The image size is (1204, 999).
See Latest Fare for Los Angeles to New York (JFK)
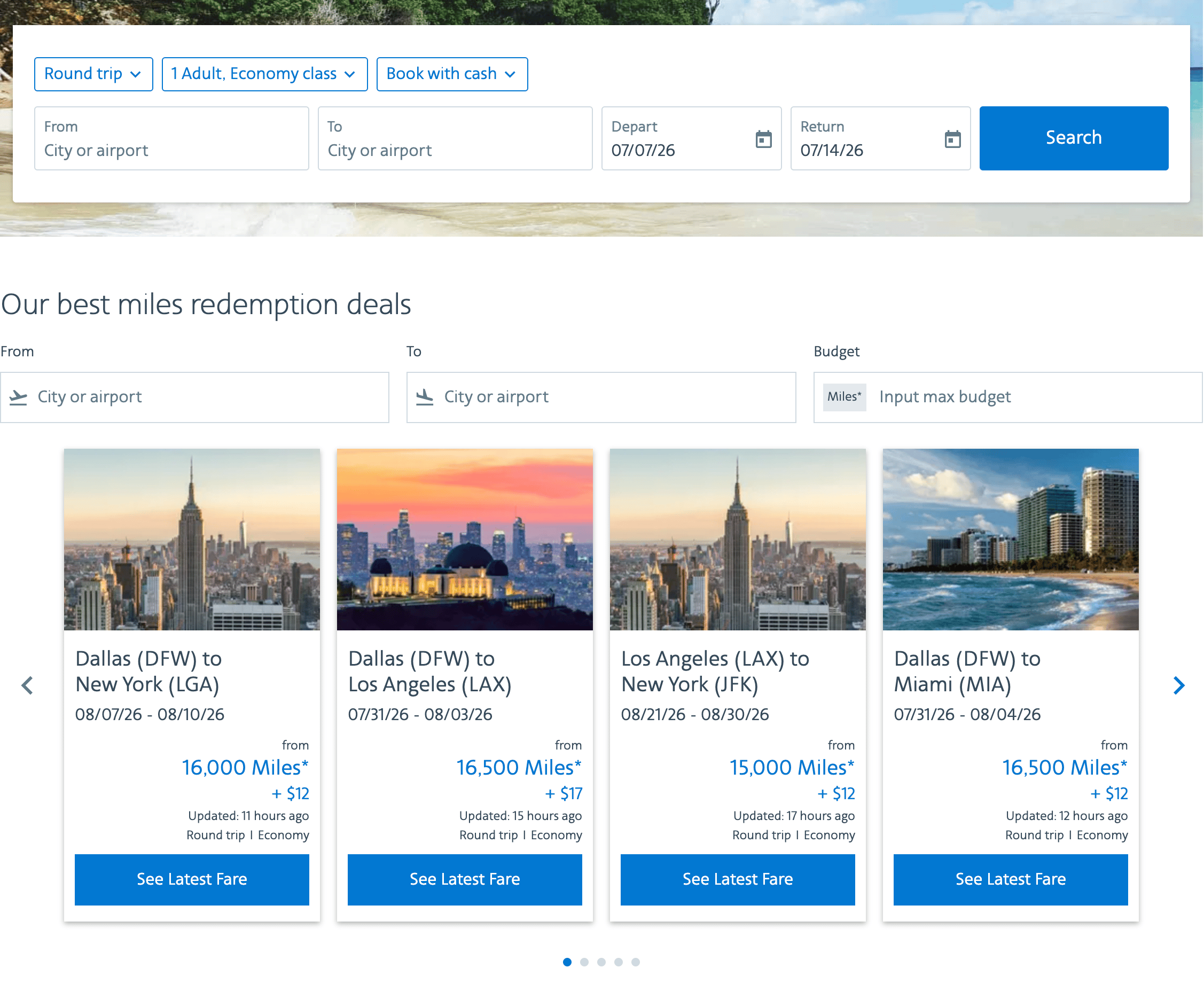tap(737, 880)
